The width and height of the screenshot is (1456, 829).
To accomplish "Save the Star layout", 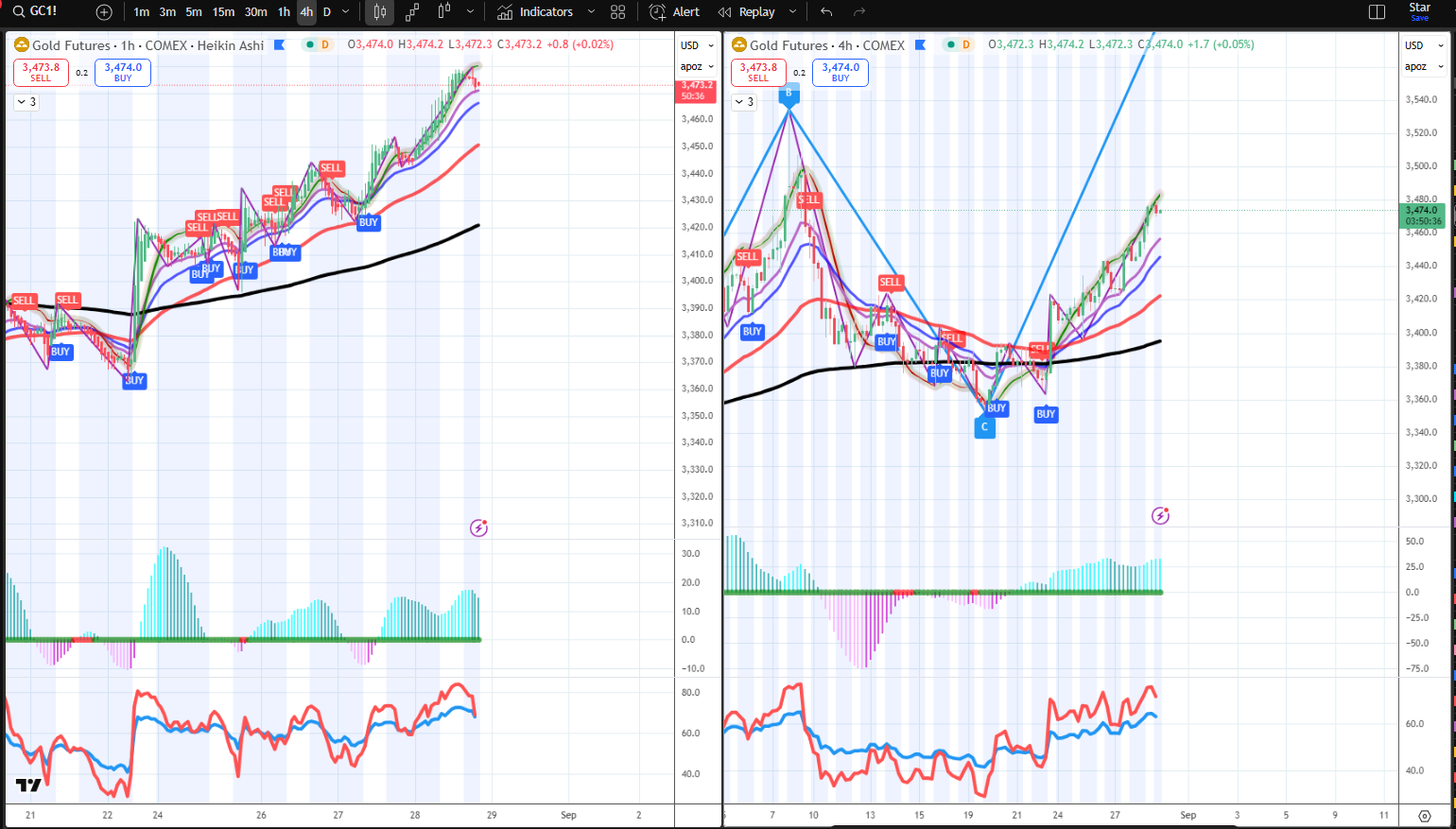I will click(1420, 11).
